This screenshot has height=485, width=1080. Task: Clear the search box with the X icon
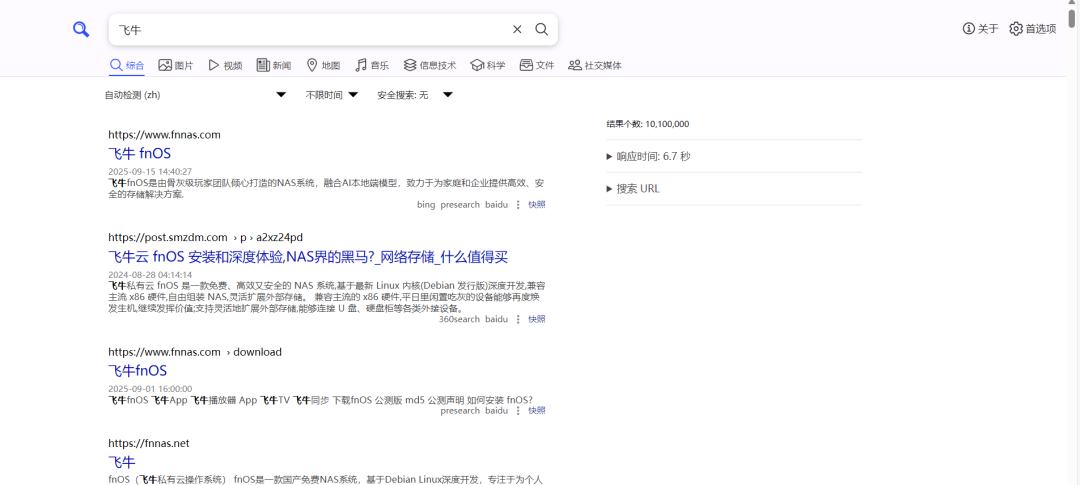click(517, 29)
